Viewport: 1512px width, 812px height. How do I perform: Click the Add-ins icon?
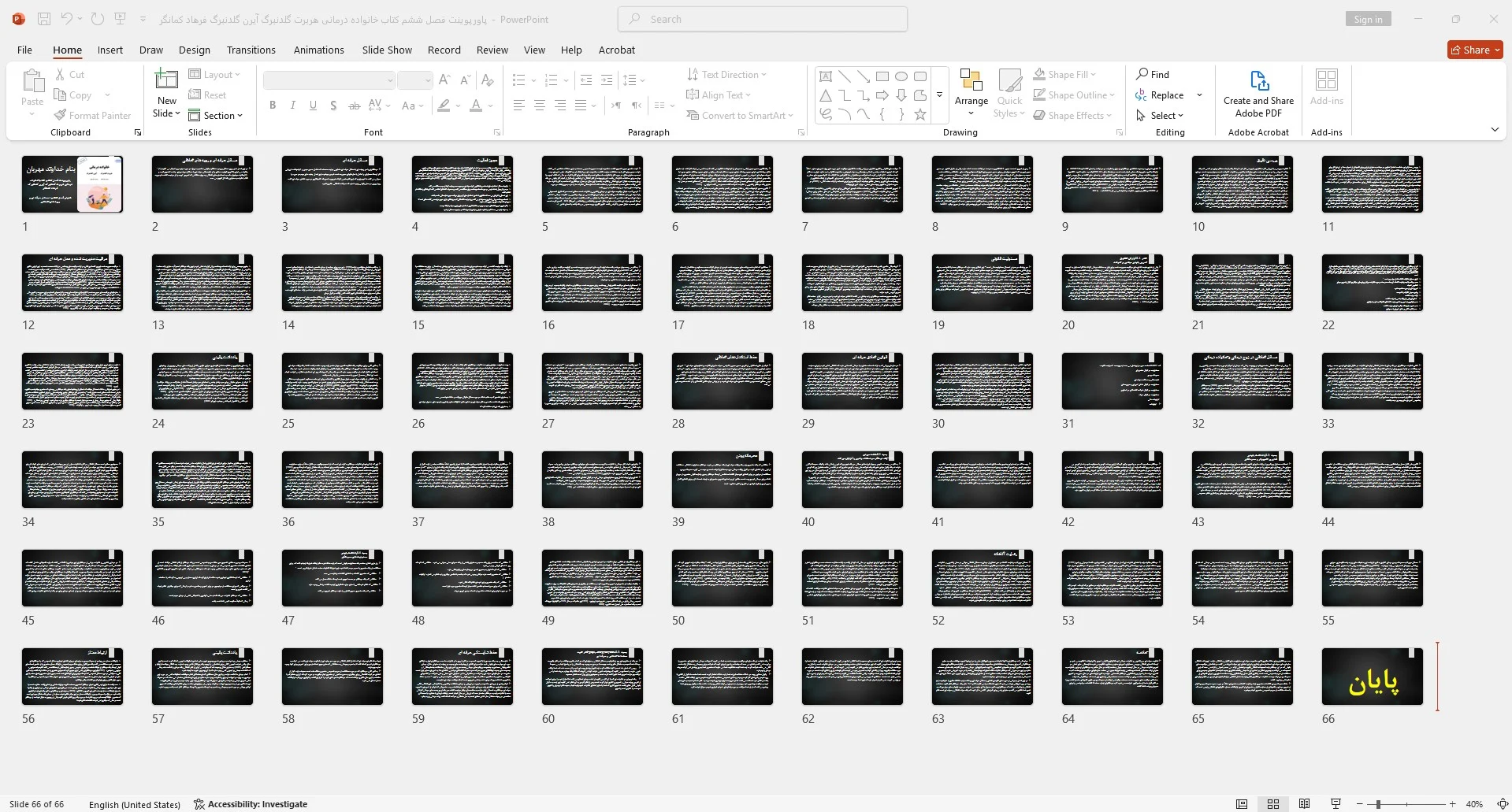(1327, 80)
